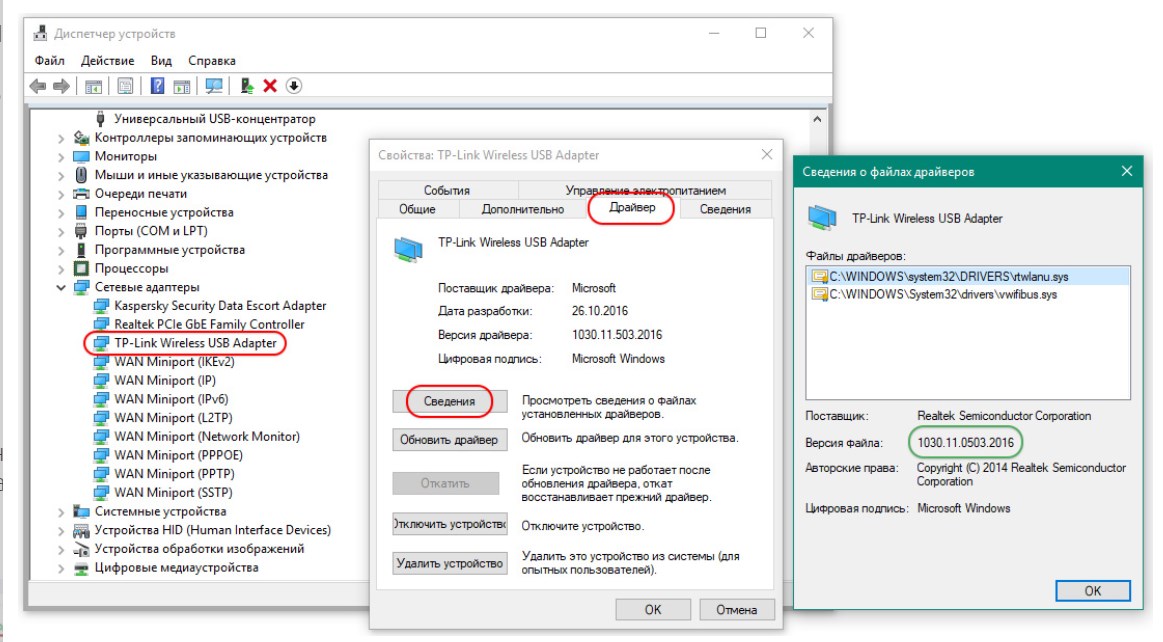Click the Kaspersky Security Data Escort Adapter icon
This screenshot has height=642, width=1163.
click(102, 305)
